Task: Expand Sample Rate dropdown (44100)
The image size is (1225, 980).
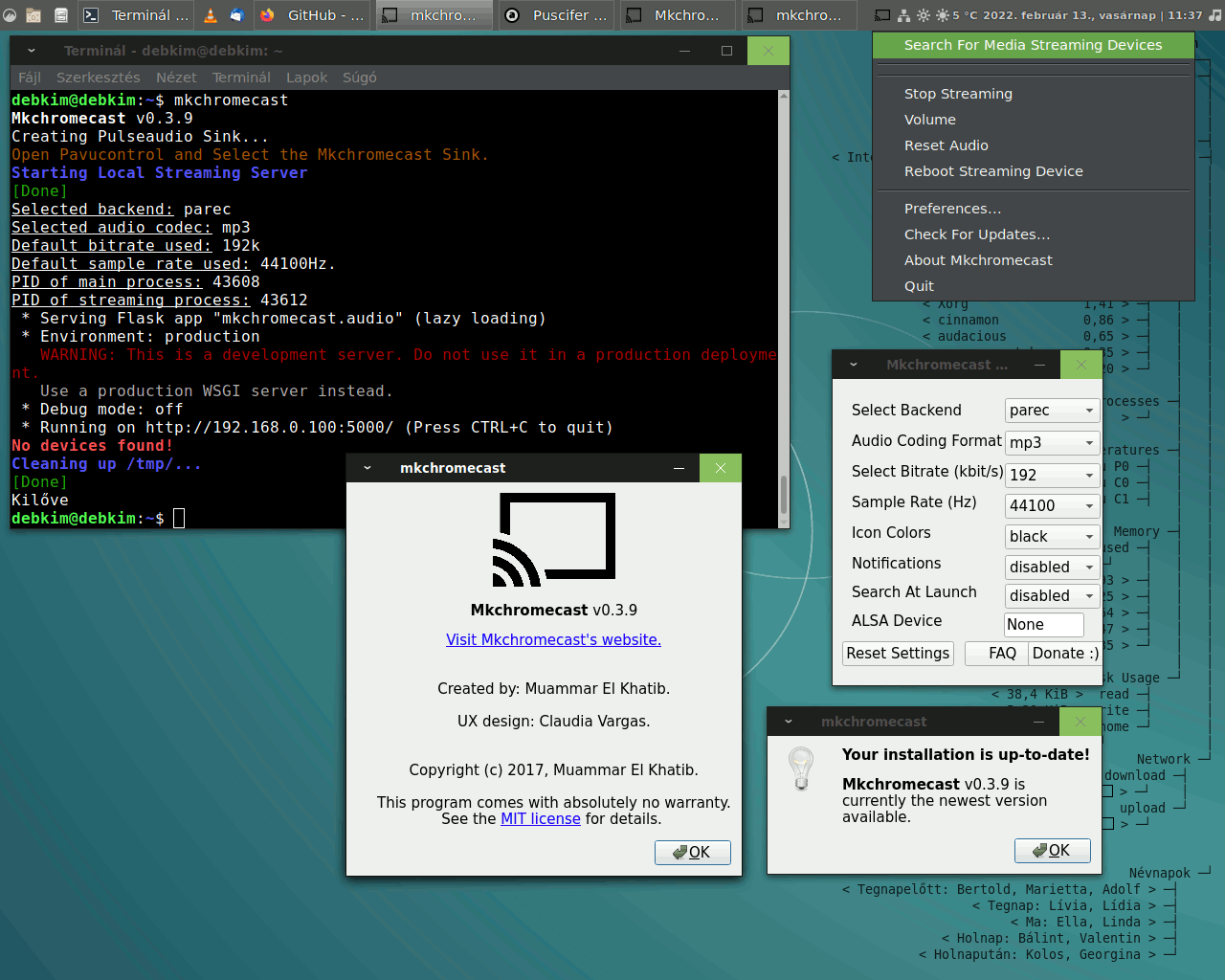Action: (1052, 505)
